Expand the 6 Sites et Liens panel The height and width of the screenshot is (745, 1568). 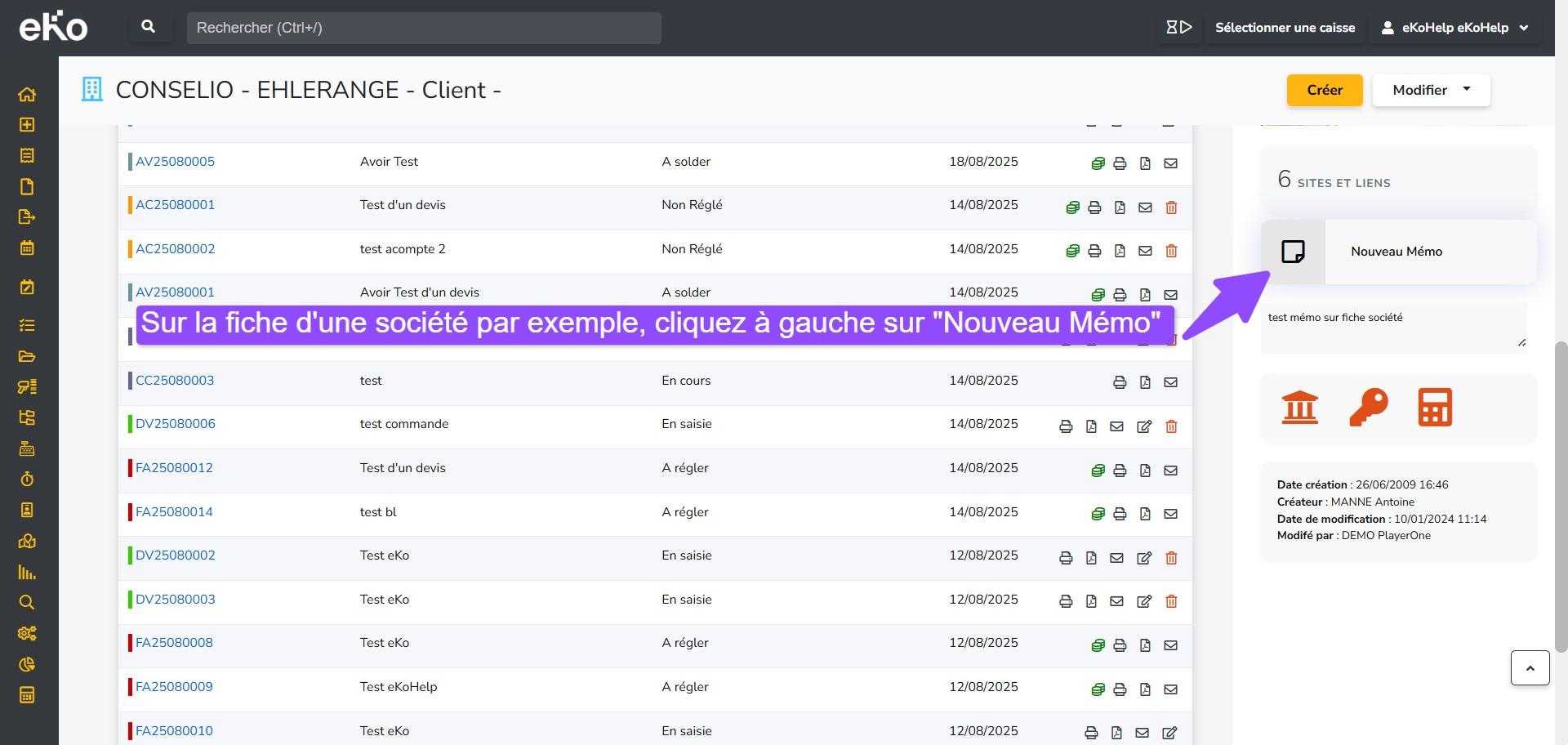click(x=1398, y=181)
